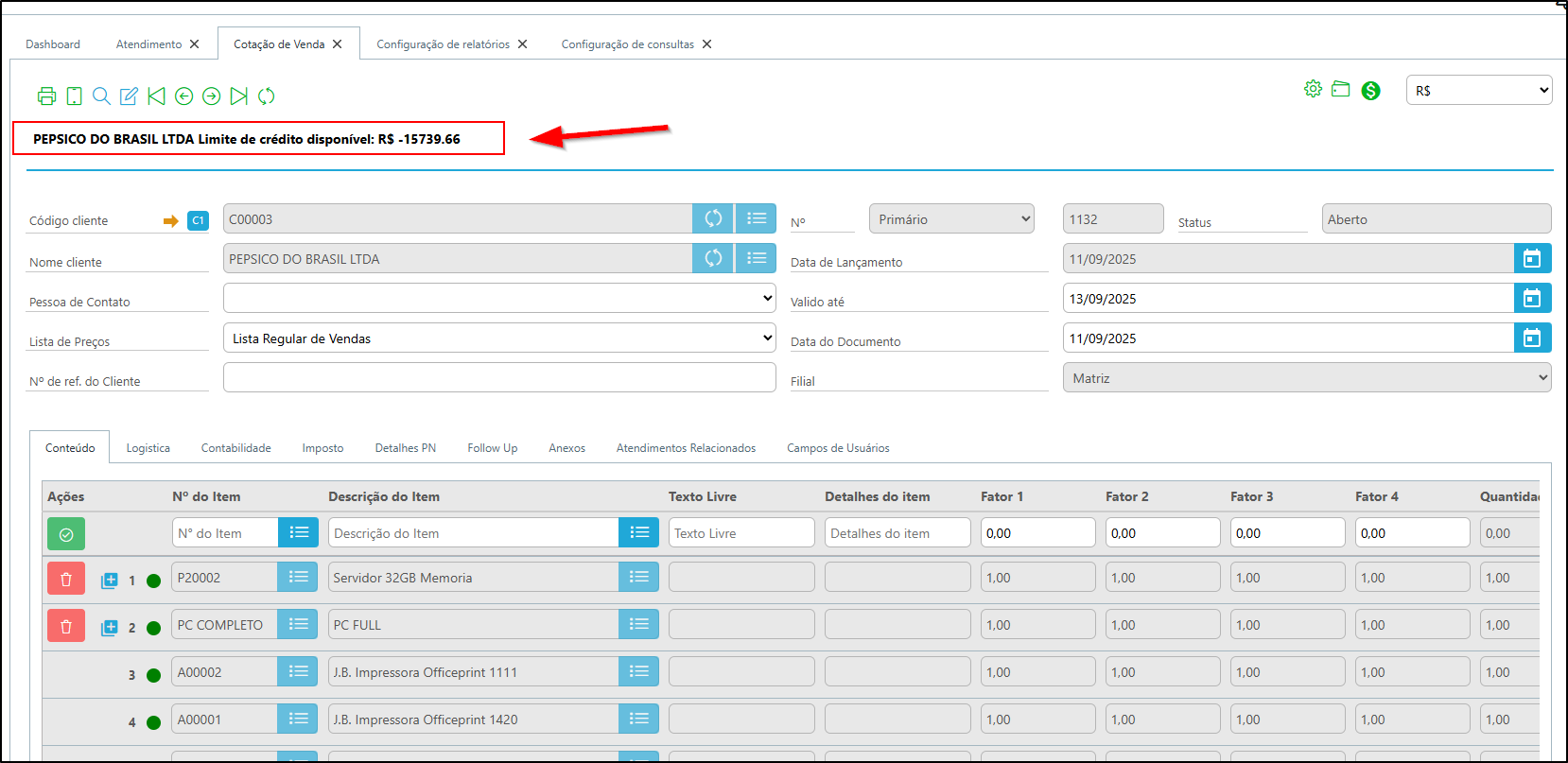Confirm new item with green check button

(66, 534)
